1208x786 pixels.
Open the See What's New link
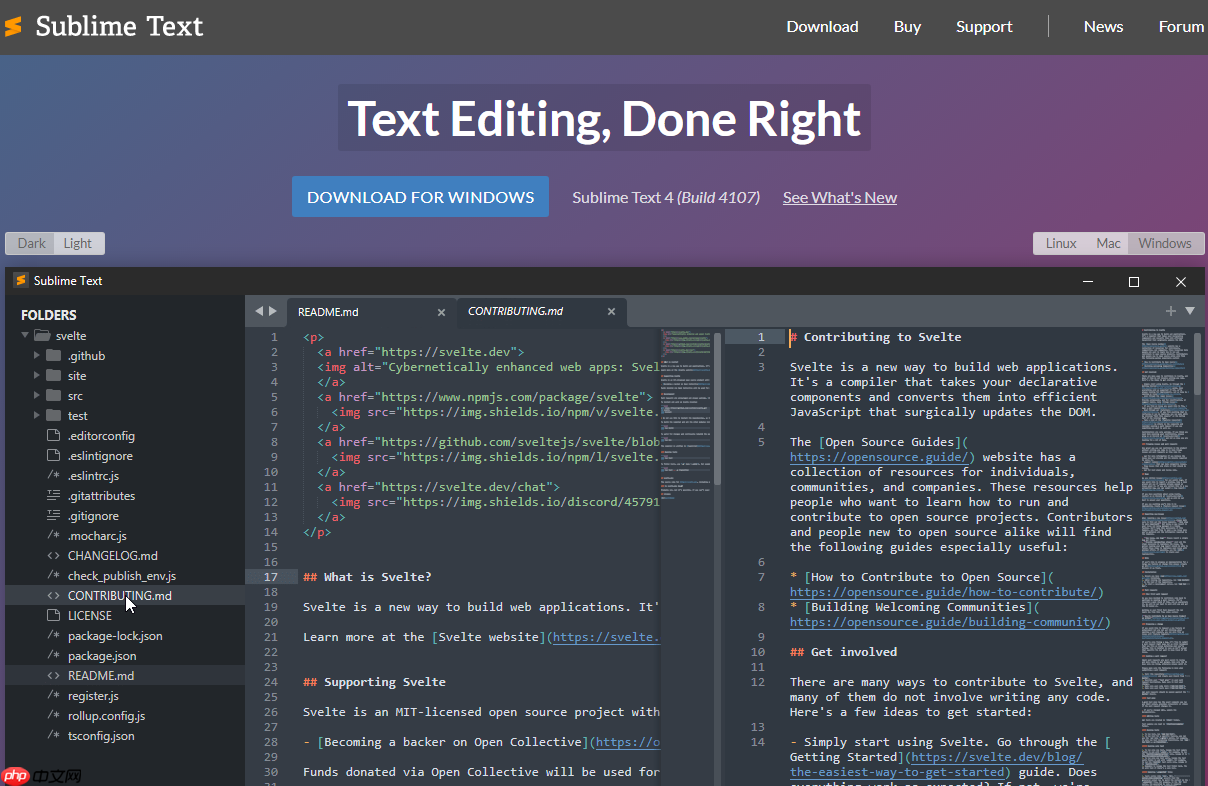tap(839, 198)
